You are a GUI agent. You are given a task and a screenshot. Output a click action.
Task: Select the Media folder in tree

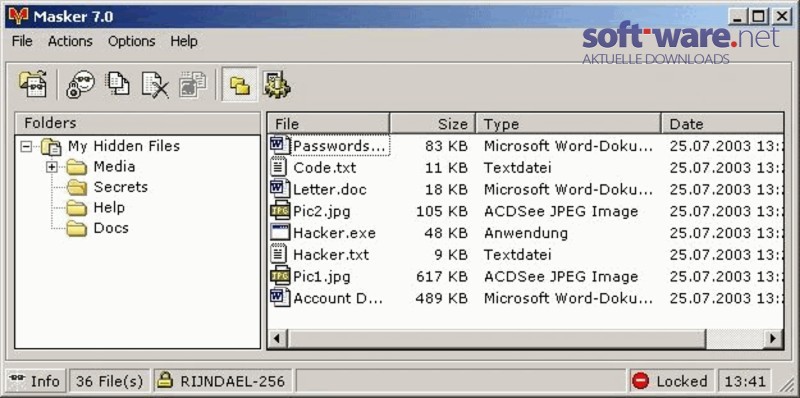coord(114,167)
